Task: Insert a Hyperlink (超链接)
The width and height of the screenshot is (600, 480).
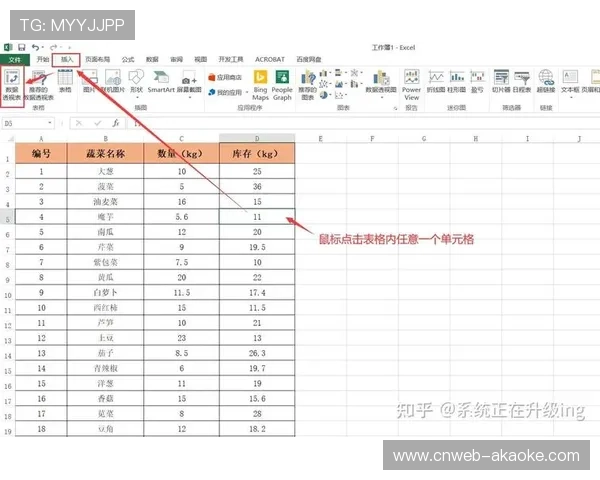Action: pyautogui.click(x=546, y=81)
